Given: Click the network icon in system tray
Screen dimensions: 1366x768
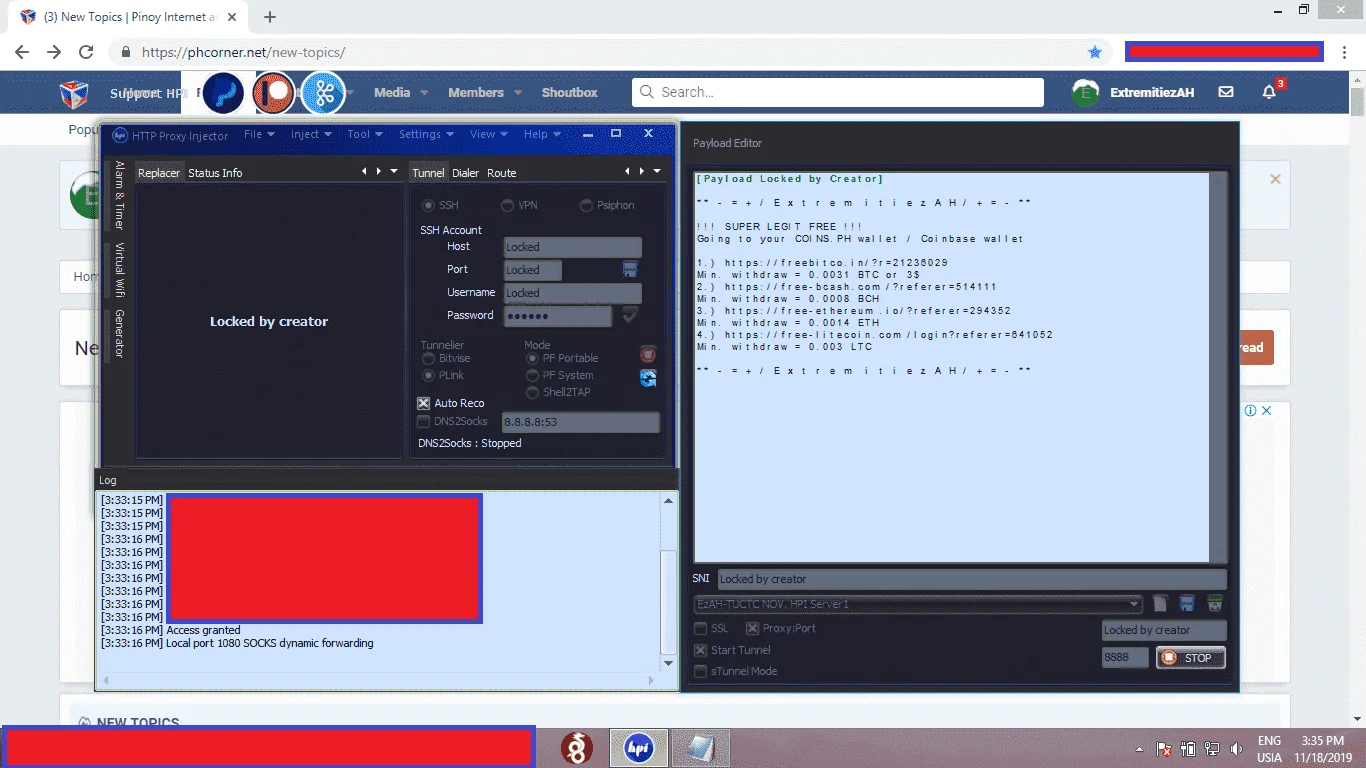Looking at the screenshot, I should pos(1212,748).
